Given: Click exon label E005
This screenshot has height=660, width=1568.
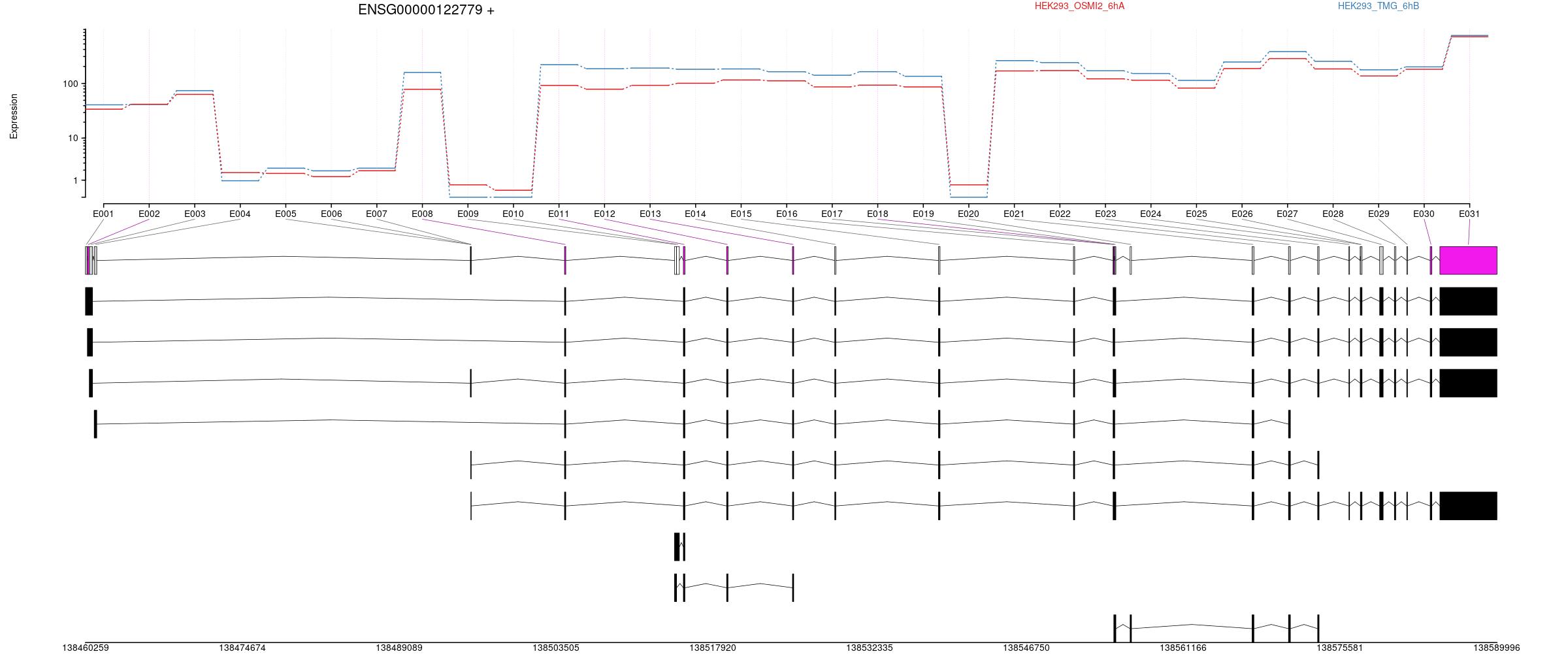Looking at the screenshot, I should [x=286, y=214].
